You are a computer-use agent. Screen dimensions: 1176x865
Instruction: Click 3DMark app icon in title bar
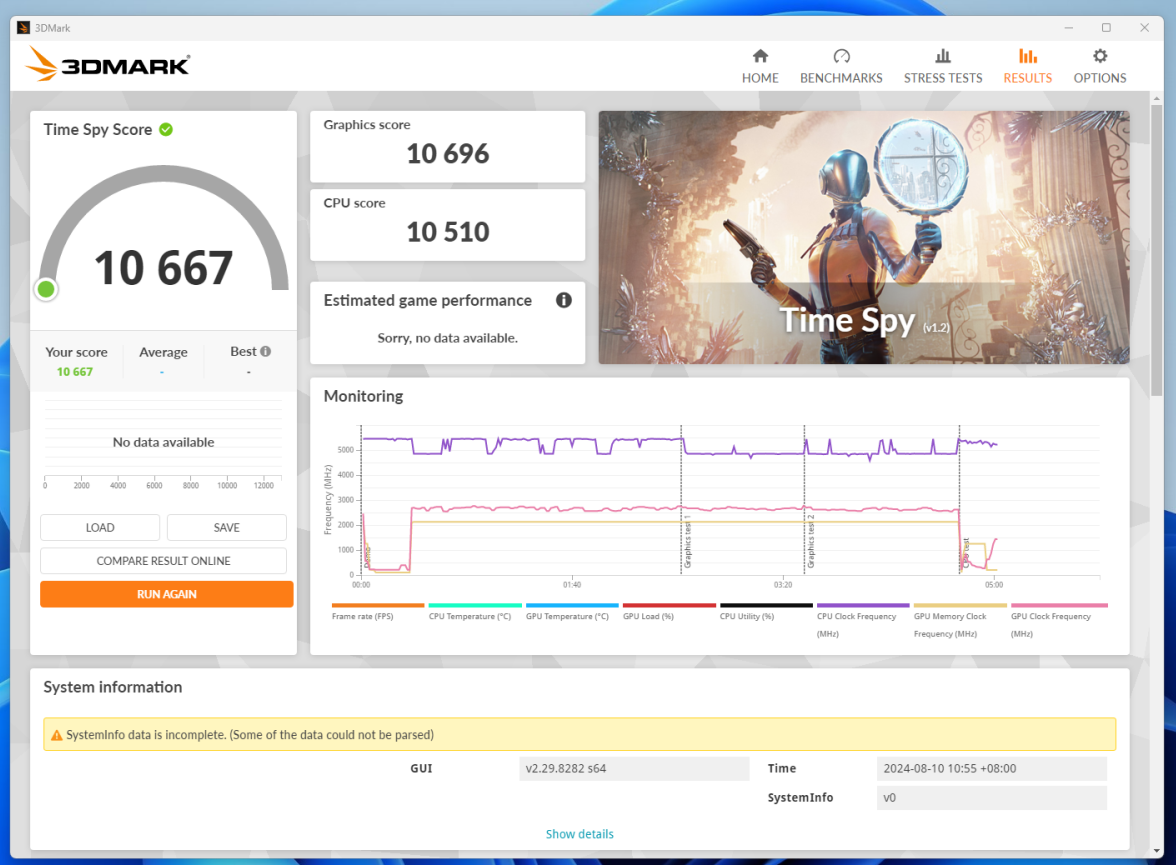click(23, 28)
